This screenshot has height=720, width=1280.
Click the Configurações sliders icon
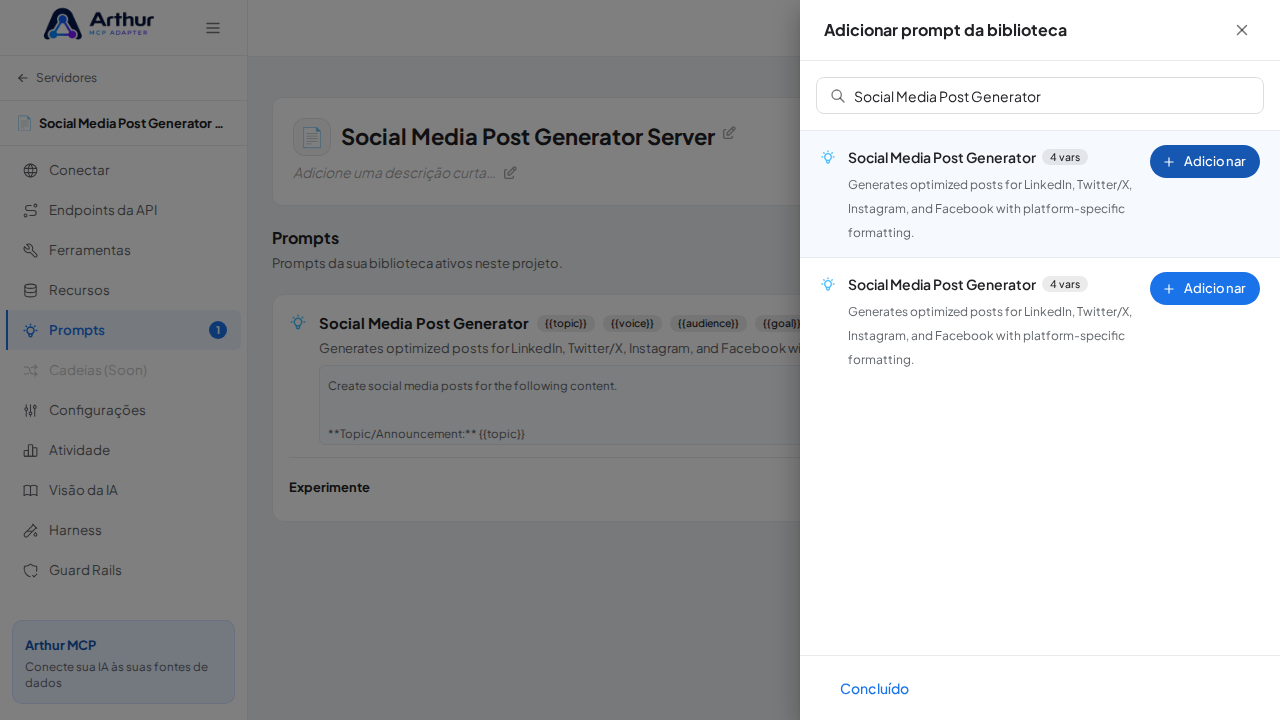(30, 410)
